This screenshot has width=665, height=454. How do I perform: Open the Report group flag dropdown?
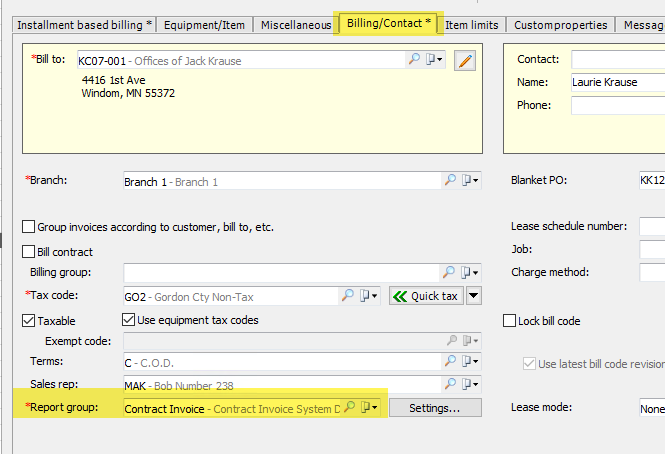369,407
